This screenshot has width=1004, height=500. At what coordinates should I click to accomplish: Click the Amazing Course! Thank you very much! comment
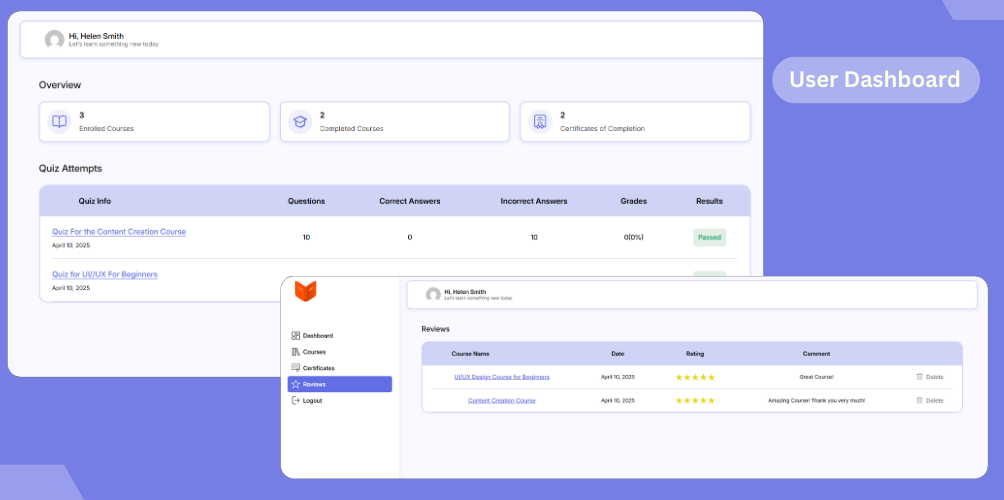816,400
